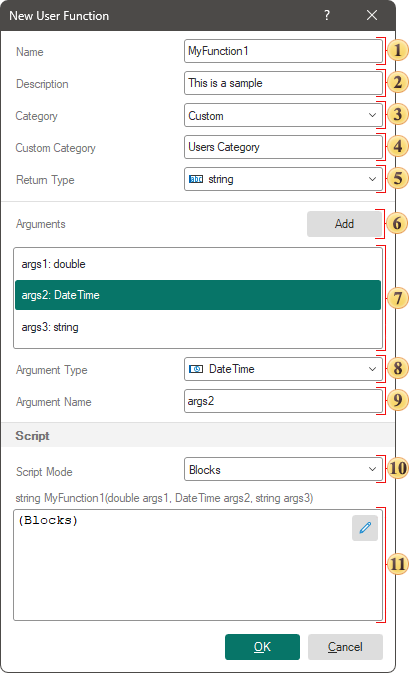Select the args1: double argument
The height and width of the screenshot is (673, 410).
[198, 264]
